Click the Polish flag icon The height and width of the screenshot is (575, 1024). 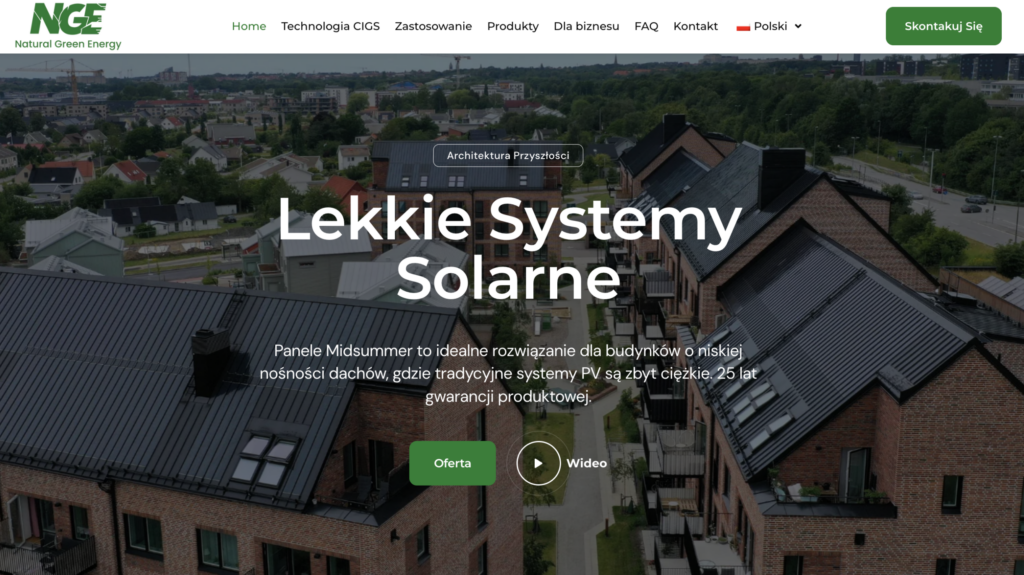tap(743, 27)
